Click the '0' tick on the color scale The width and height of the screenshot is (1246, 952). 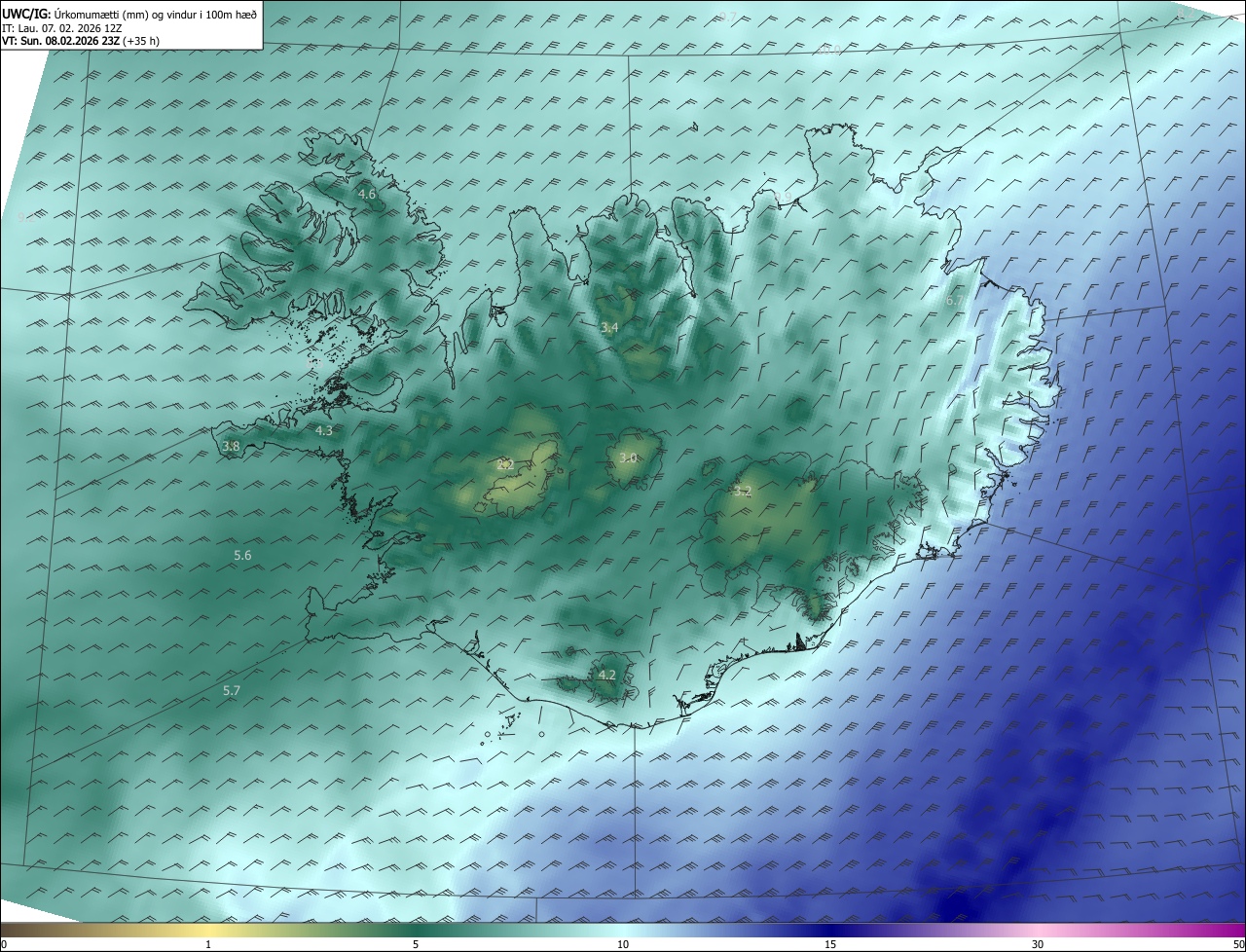tap(4, 944)
